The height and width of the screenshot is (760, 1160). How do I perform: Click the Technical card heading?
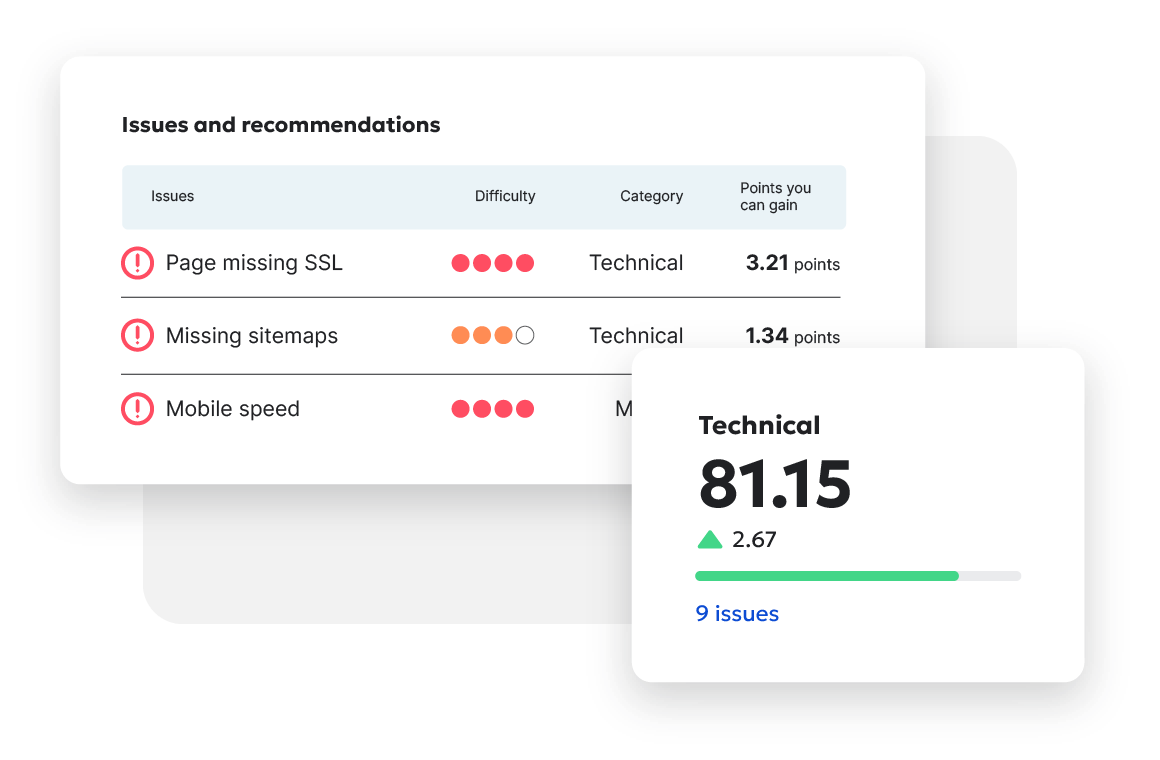point(759,426)
